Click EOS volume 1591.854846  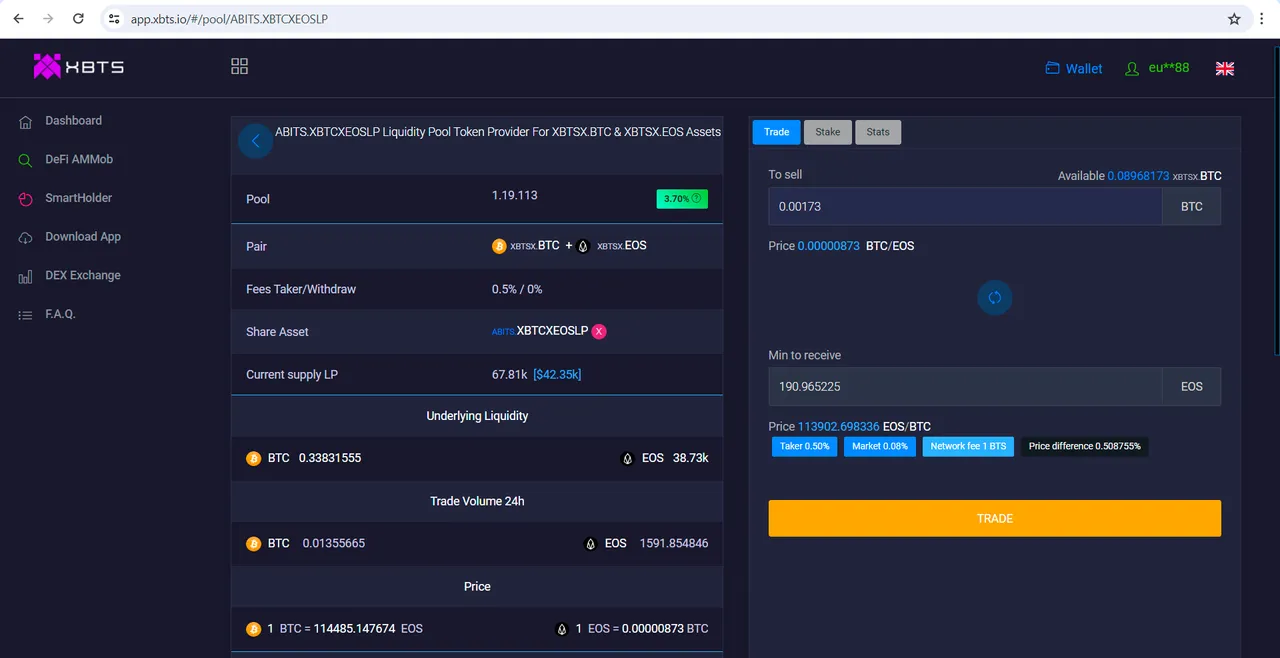pos(674,544)
